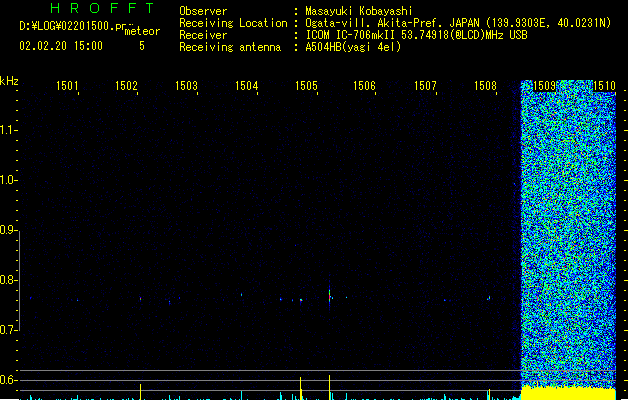Click the 1505 time axis marker
This screenshot has height=400, width=629.
(x=306, y=86)
